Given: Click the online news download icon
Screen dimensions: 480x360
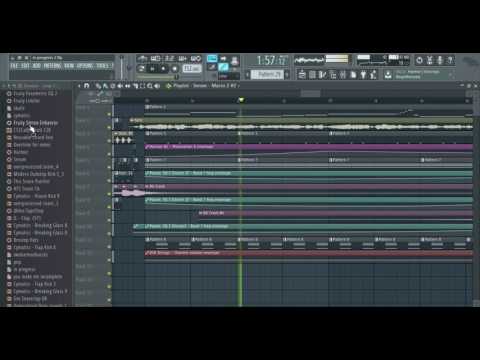Looking at the screenshot, I should [388, 74].
